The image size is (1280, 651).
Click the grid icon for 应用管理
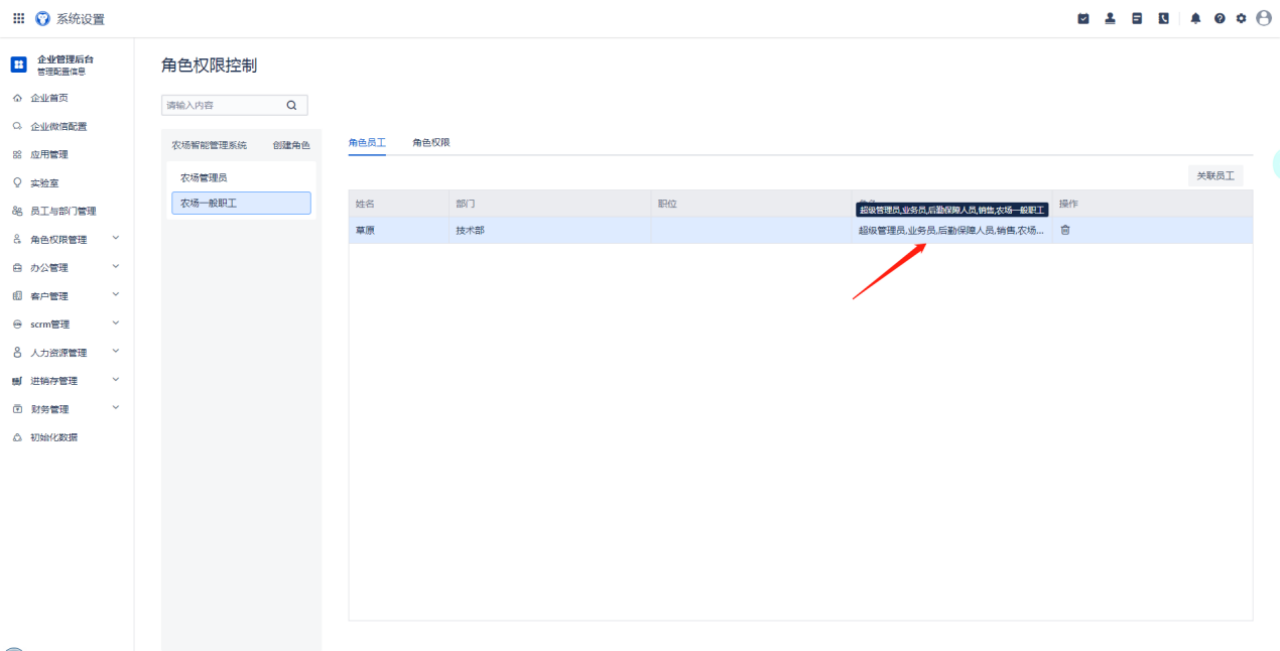[17, 155]
